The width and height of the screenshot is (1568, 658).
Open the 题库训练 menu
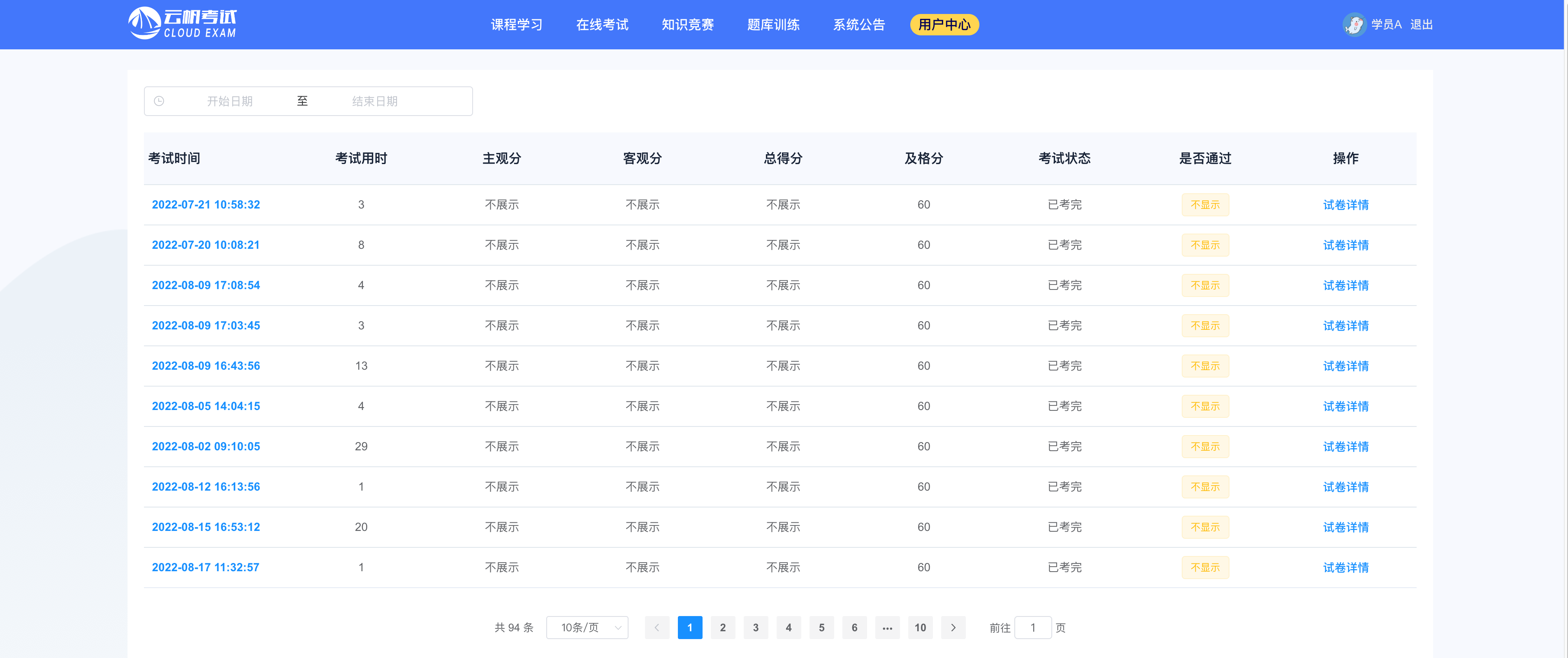pos(774,24)
